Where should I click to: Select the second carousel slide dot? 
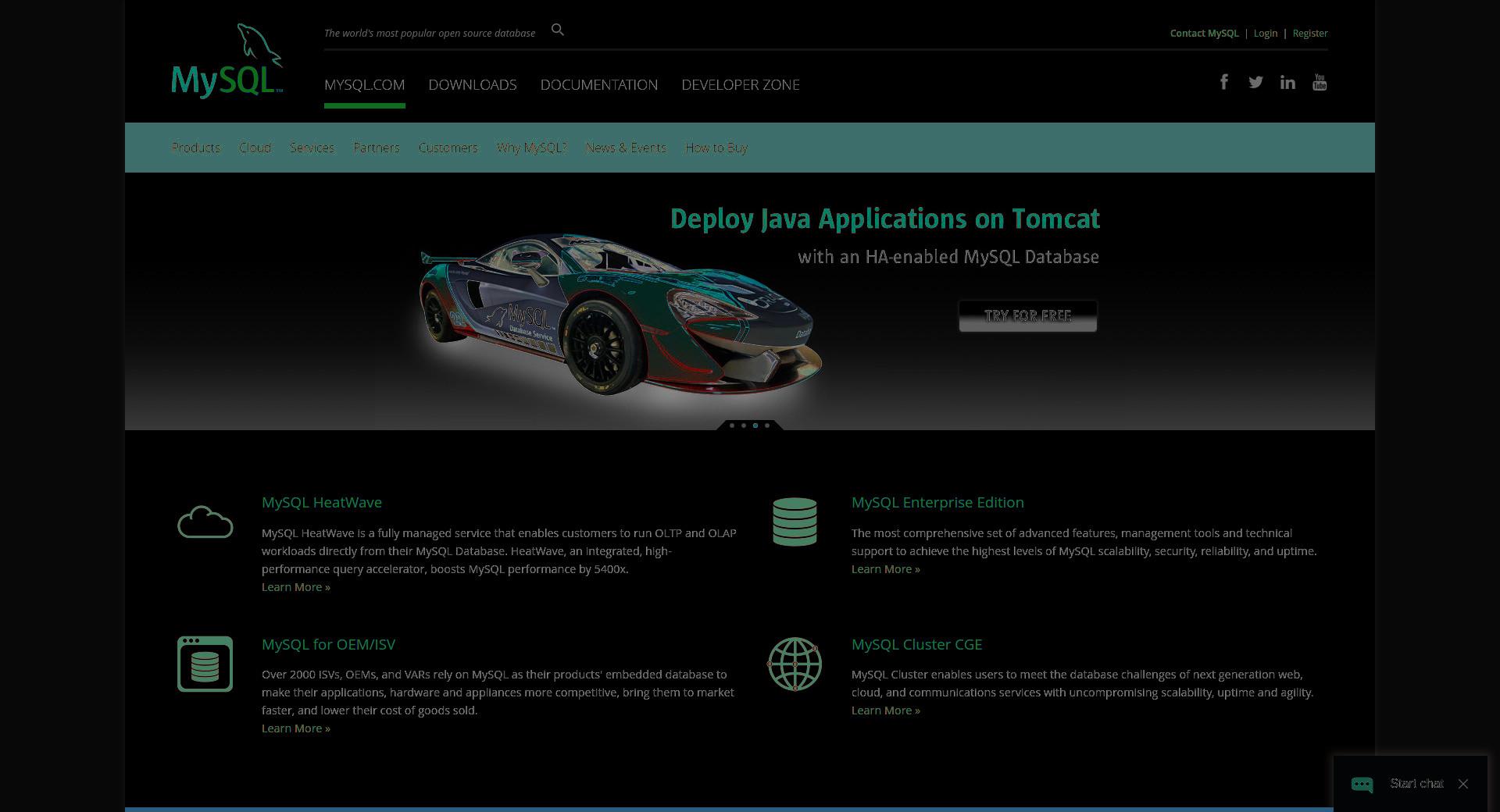[744, 426]
